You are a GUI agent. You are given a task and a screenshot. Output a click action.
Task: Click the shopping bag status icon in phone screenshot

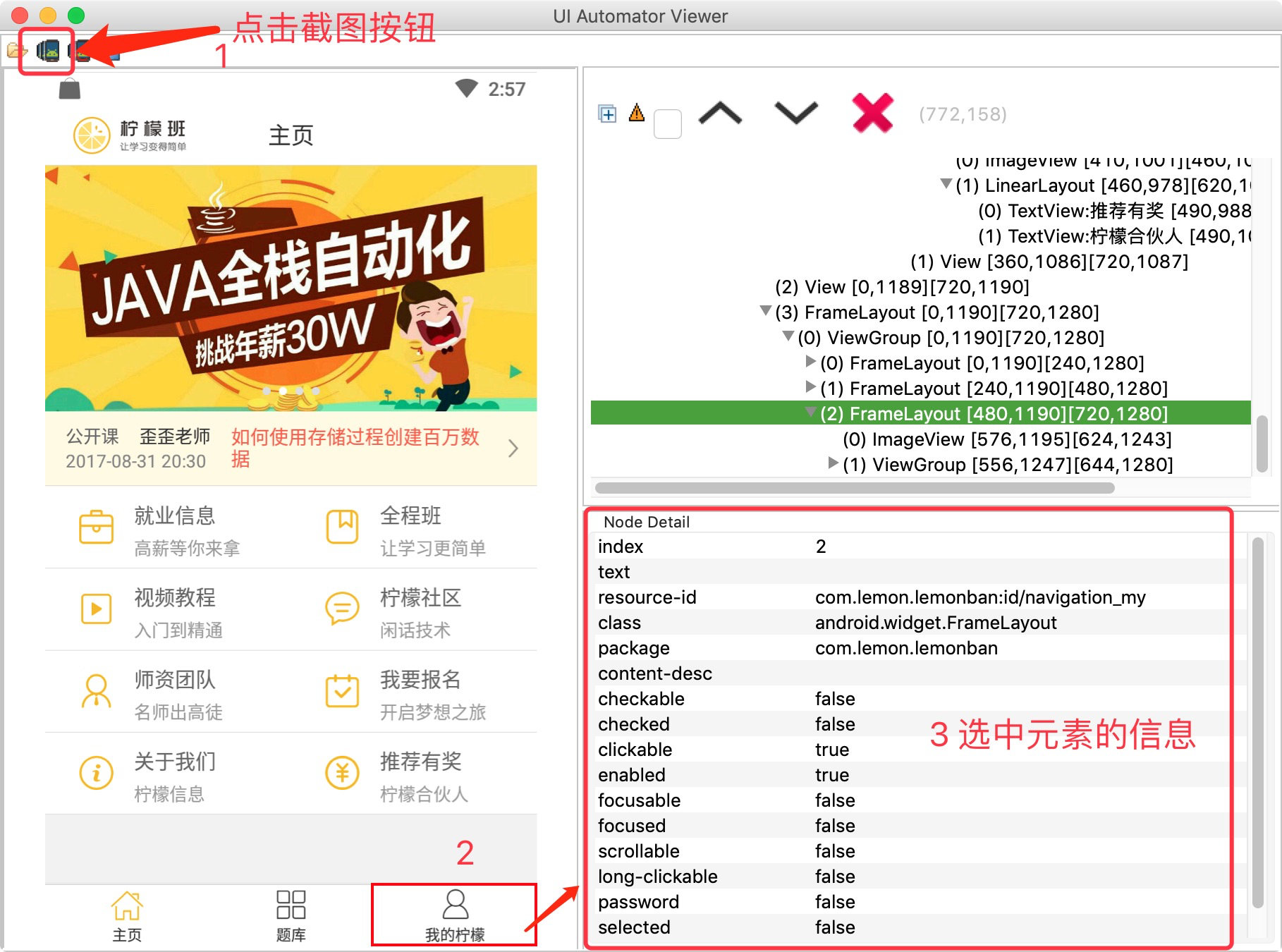[69, 90]
